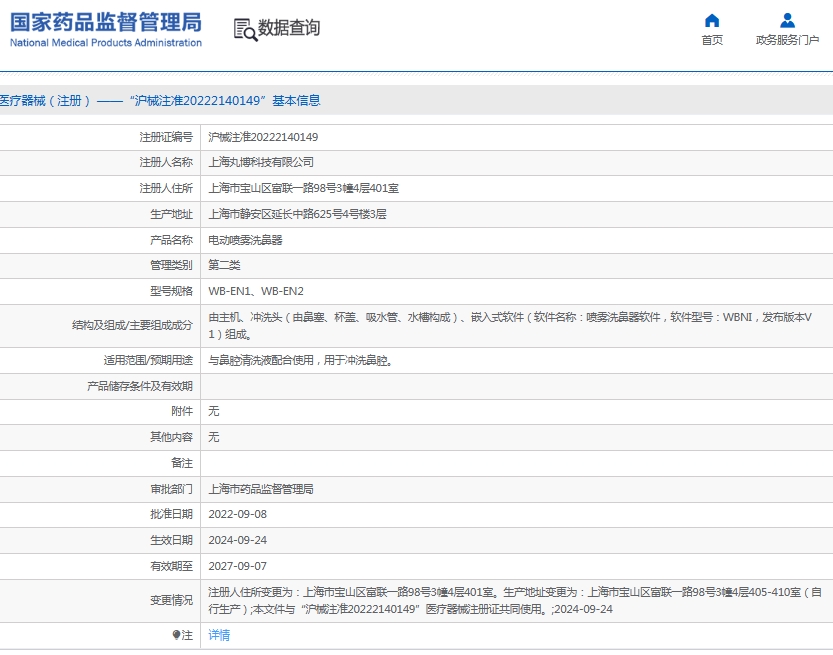
Task: Click the 政务服务门户 label
Action: (787, 40)
